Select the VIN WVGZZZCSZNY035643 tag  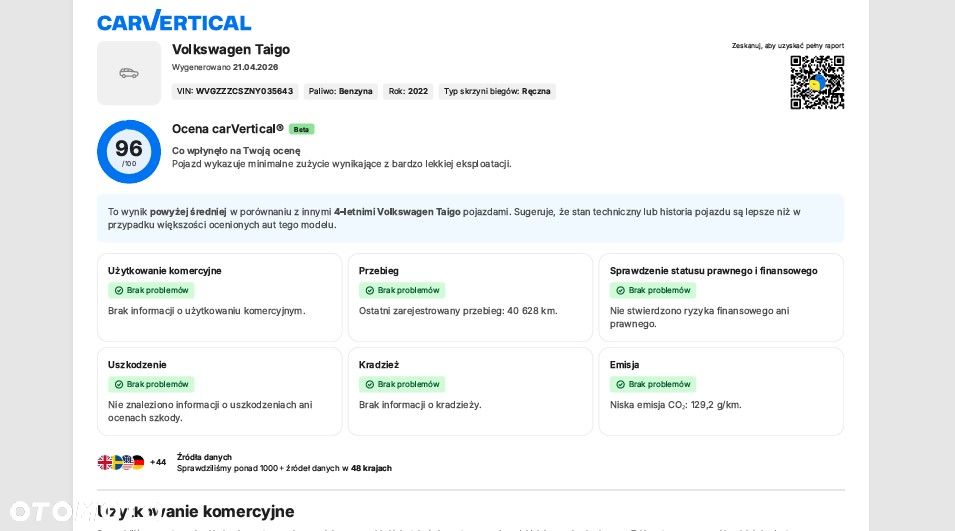click(x=235, y=91)
